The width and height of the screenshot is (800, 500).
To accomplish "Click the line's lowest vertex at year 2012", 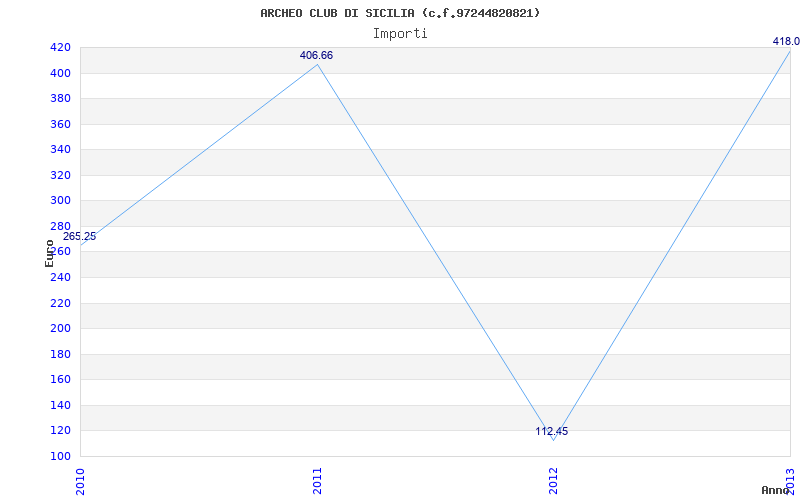I will (x=554, y=440).
